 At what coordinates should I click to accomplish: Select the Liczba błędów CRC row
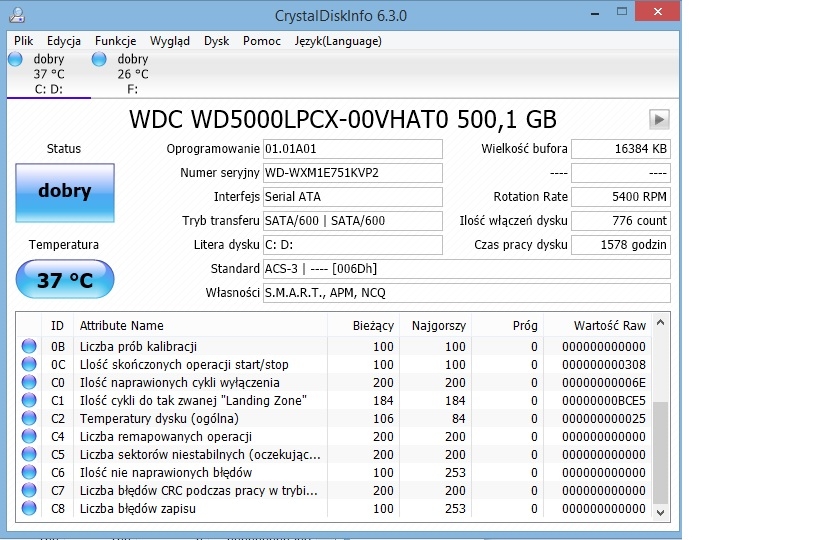tap(335, 490)
